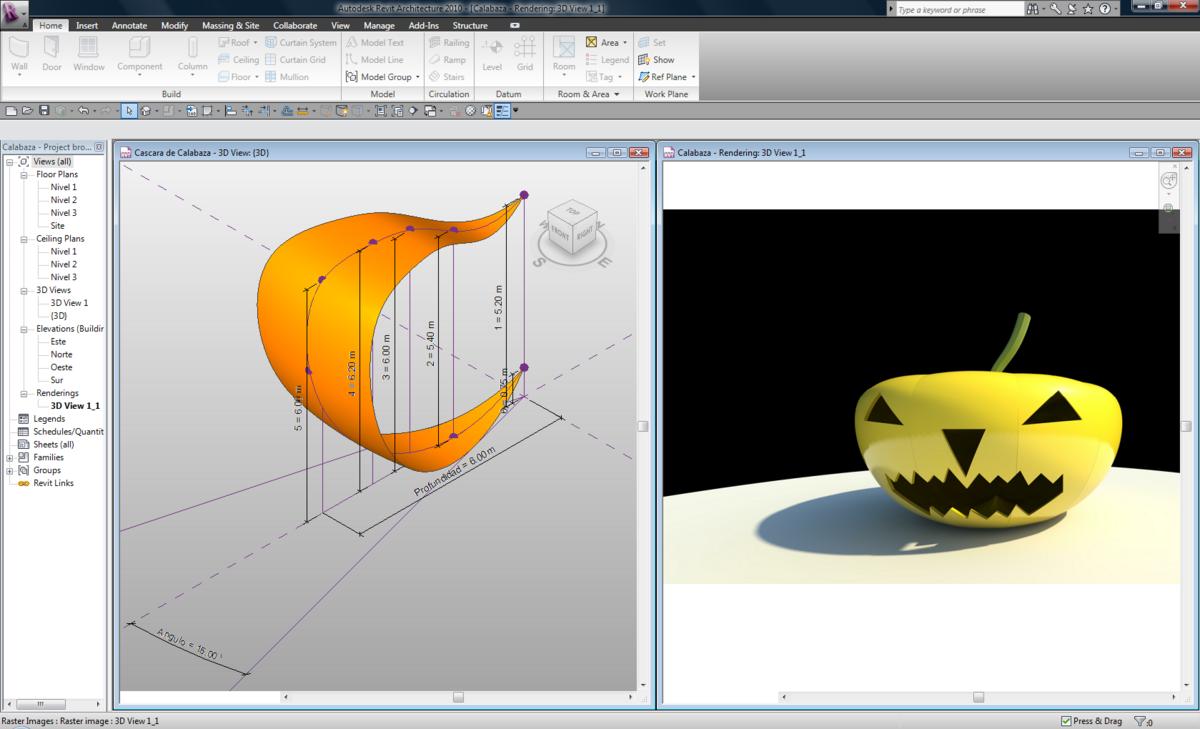Open the Tag dropdown
1200x729 pixels.
click(x=620, y=77)
